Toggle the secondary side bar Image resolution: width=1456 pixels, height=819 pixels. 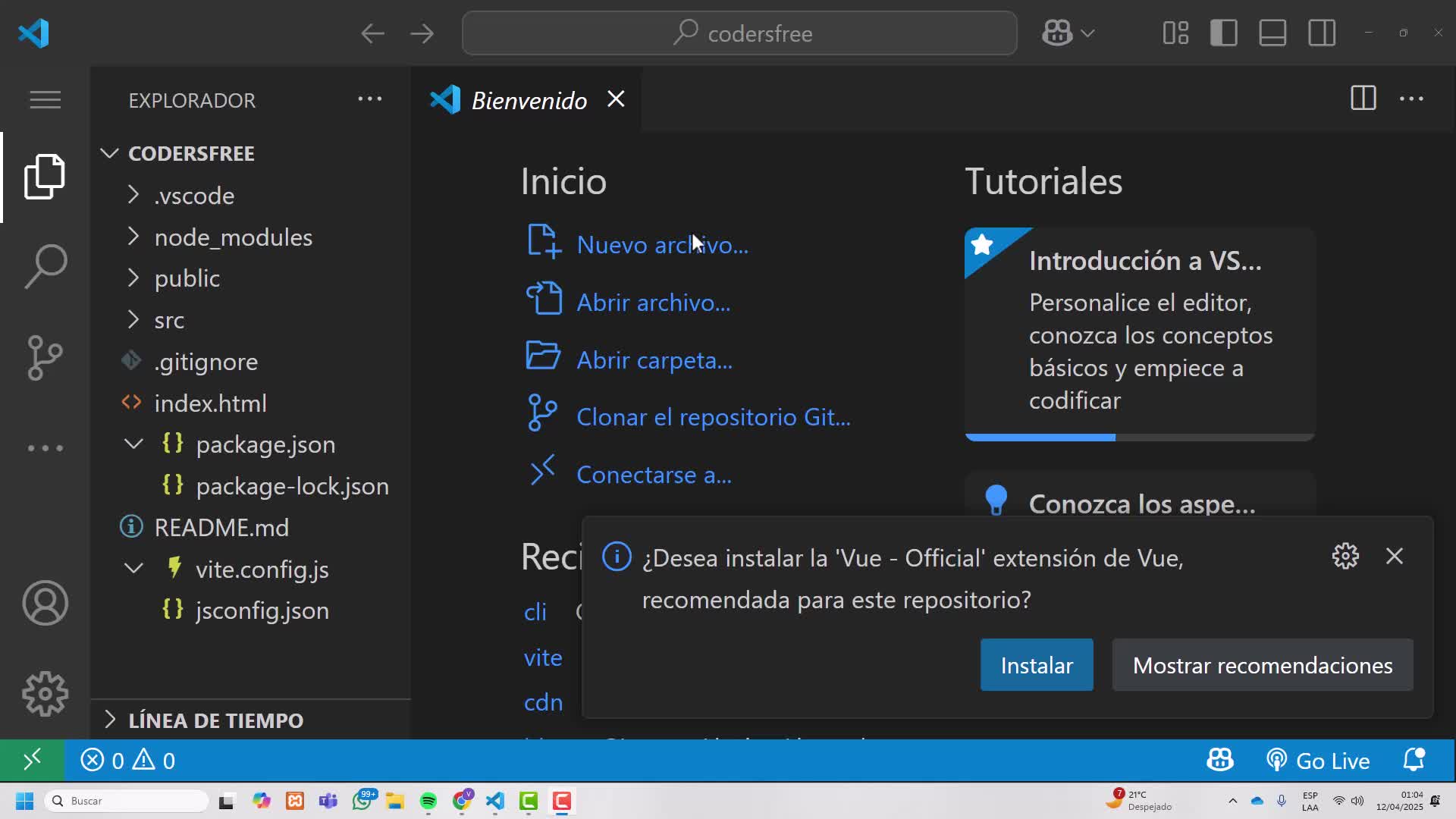pyautogui.click(x=1322, y=33)
